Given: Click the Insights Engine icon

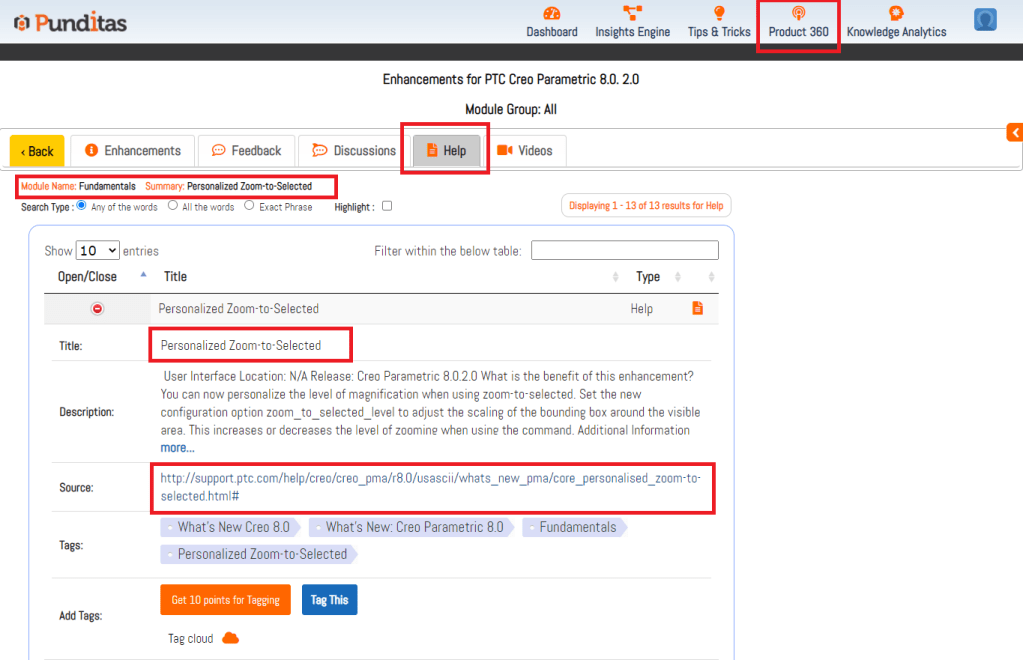Looking at the screenshot, I should (632, 14).
